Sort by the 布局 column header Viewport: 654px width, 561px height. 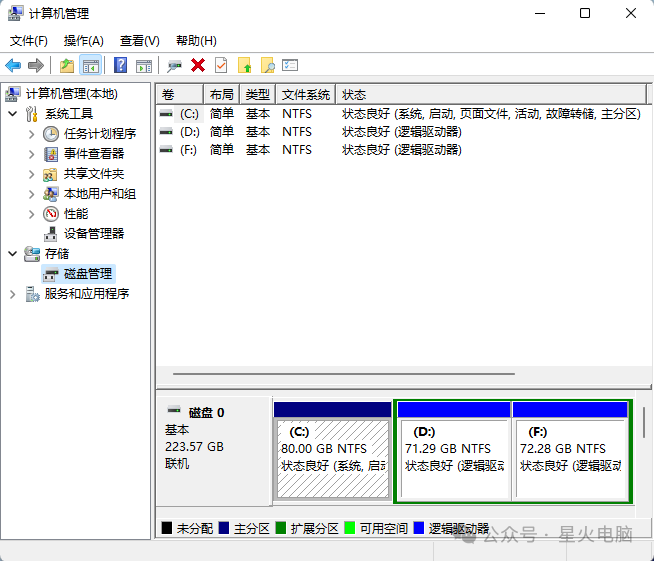coord(221,95)
